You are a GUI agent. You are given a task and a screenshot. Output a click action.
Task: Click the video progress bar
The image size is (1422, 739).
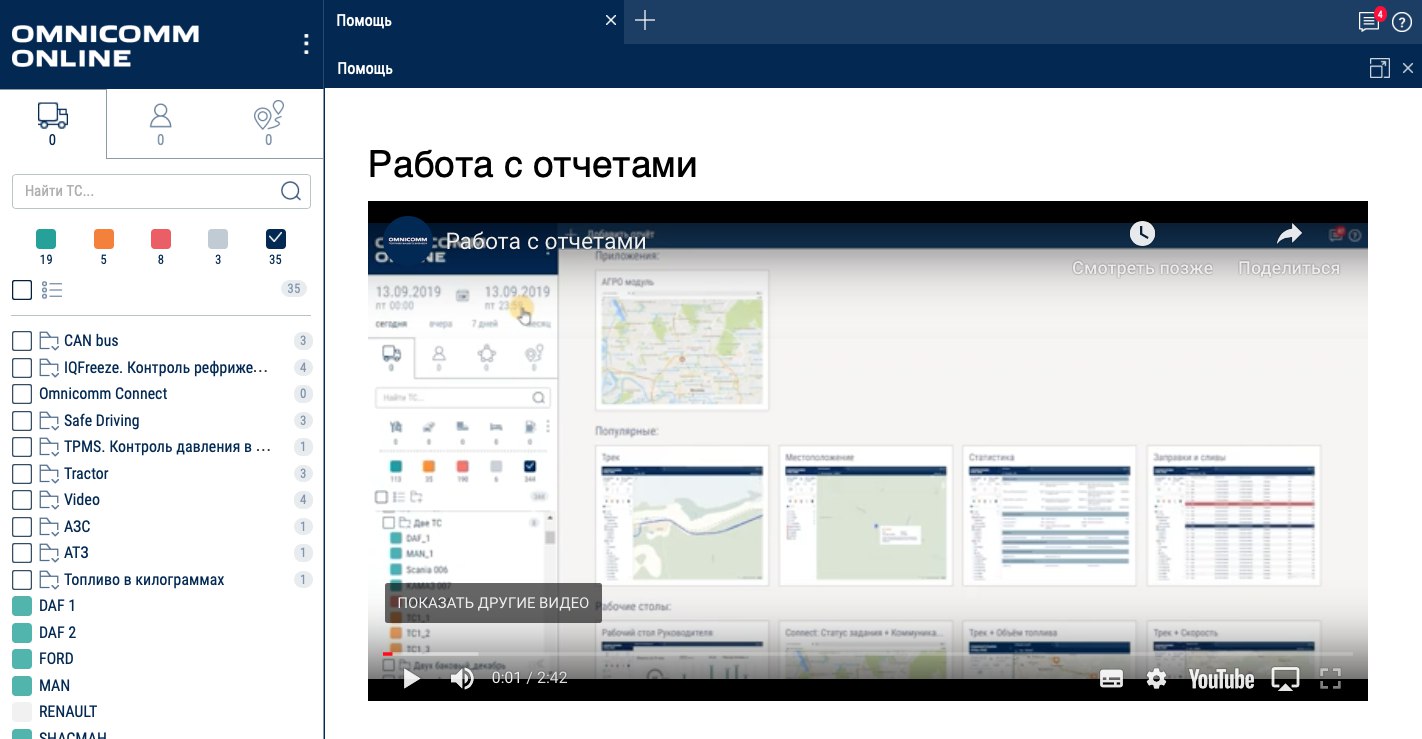[868, 654]
